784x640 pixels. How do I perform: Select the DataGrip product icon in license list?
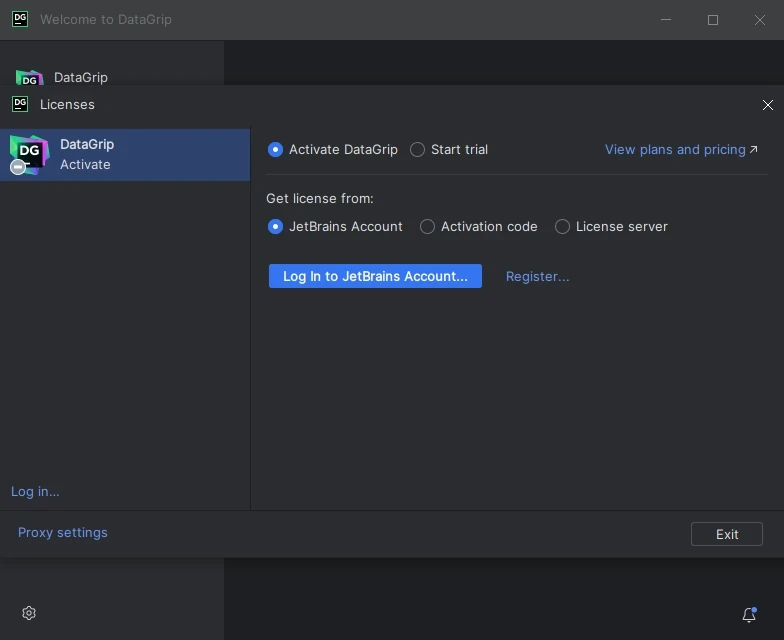pos(29,154)
